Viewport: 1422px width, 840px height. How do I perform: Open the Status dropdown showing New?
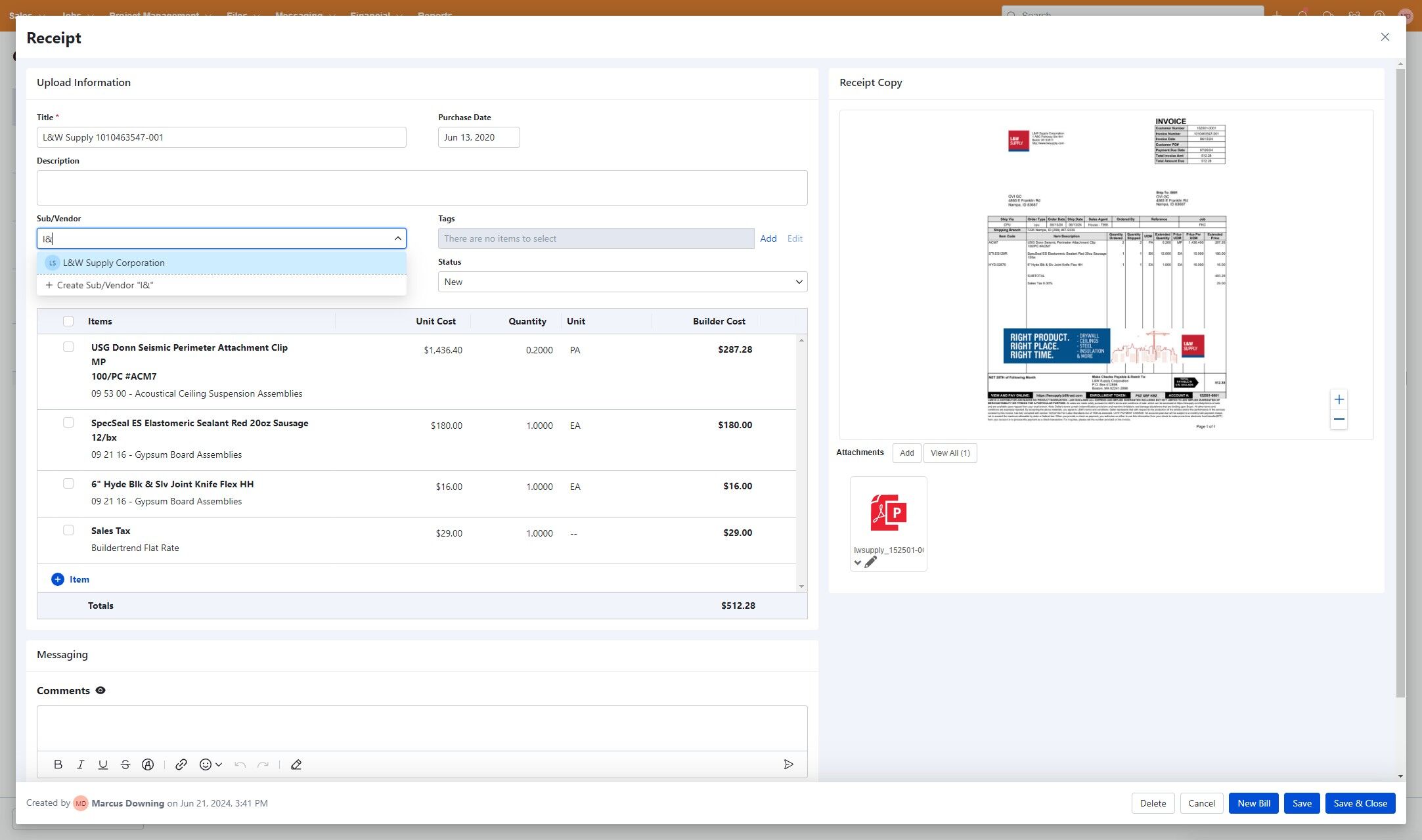click(x=622, y=282)
